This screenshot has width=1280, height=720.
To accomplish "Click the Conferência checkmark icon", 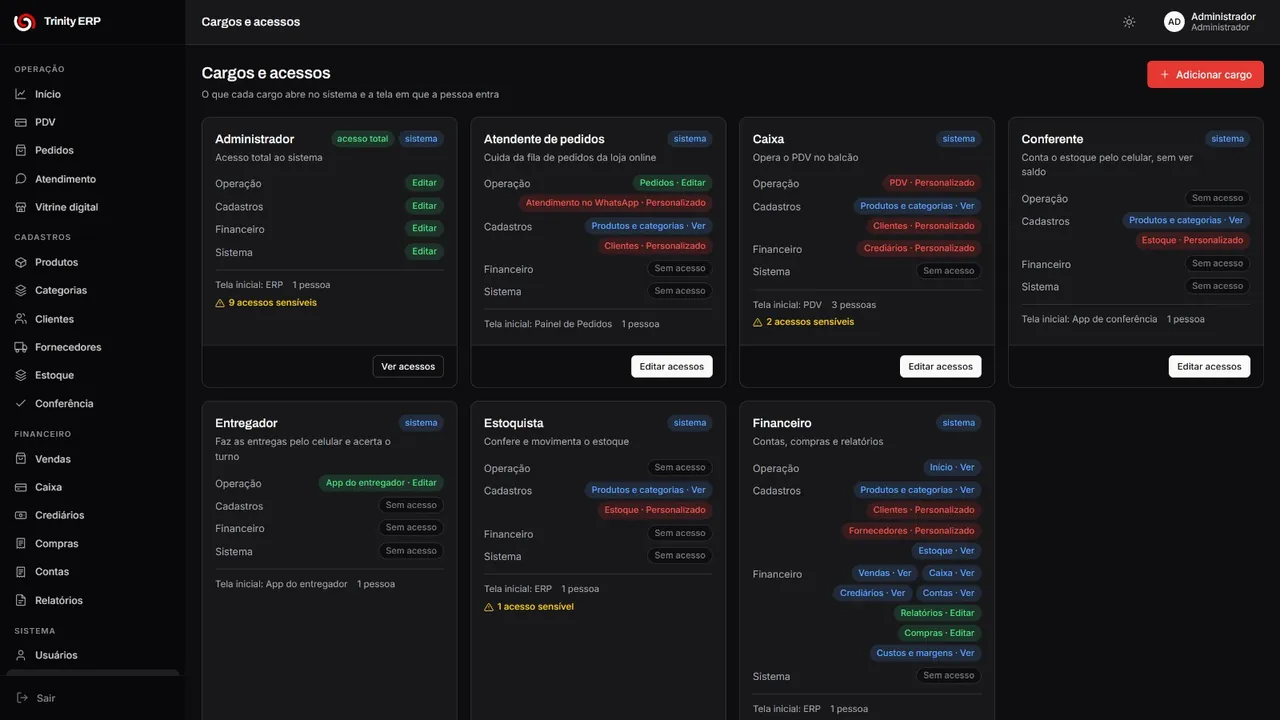I will (x=21, y=404).
